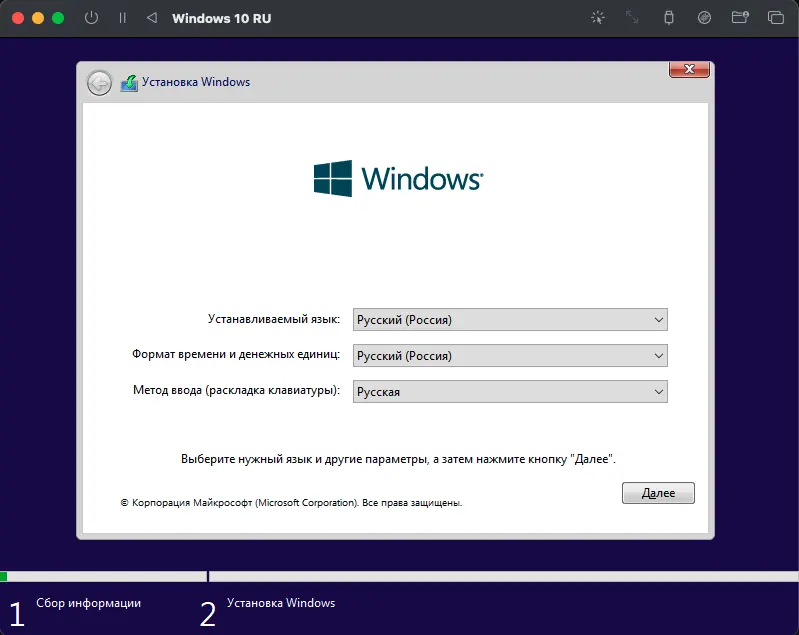Minimize the window with yellow button
799x635 pixels.
point(38,18)
